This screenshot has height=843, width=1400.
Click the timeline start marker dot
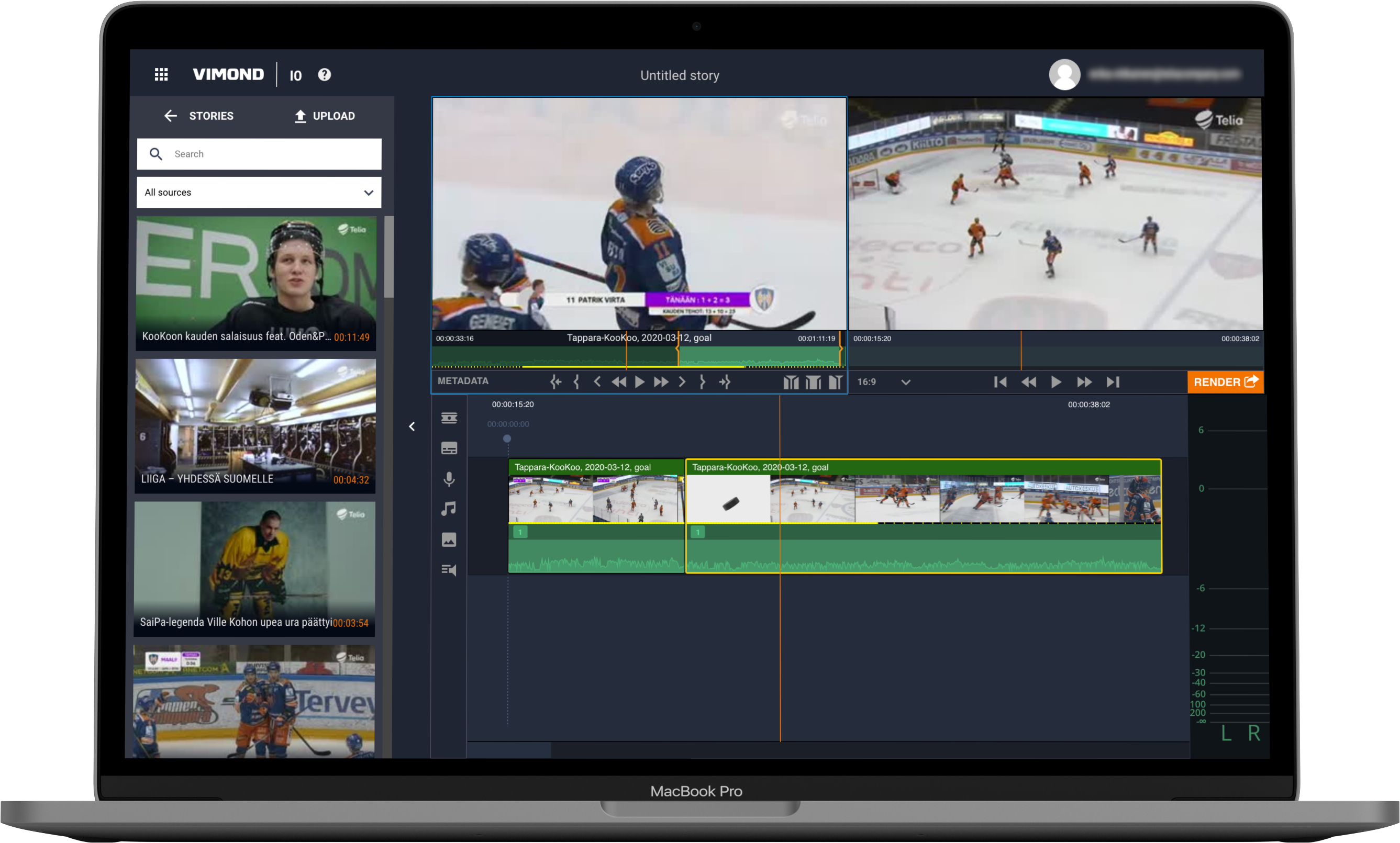[x=507, y=439]
